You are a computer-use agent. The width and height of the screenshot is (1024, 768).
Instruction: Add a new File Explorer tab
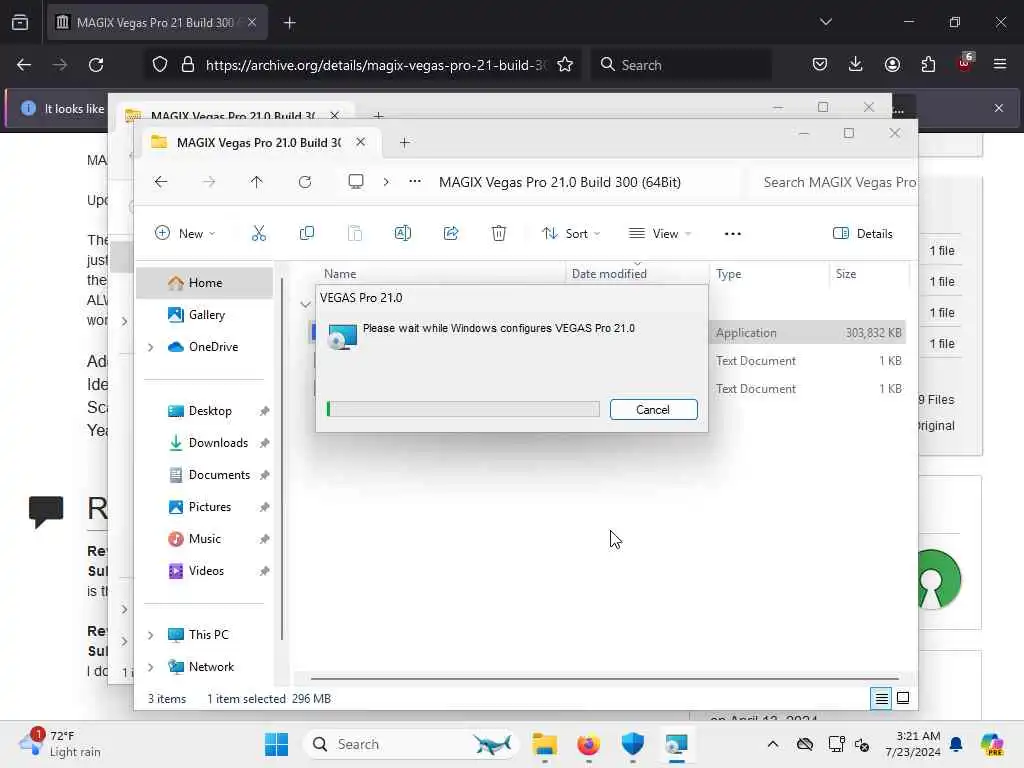coord(404,142)
